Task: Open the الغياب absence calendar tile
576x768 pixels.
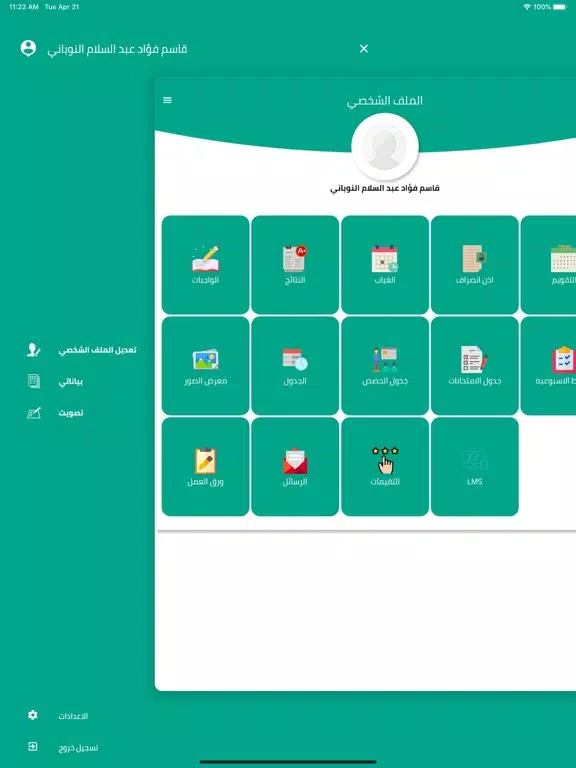Action: pyautogui.click(x=385, y=265)
